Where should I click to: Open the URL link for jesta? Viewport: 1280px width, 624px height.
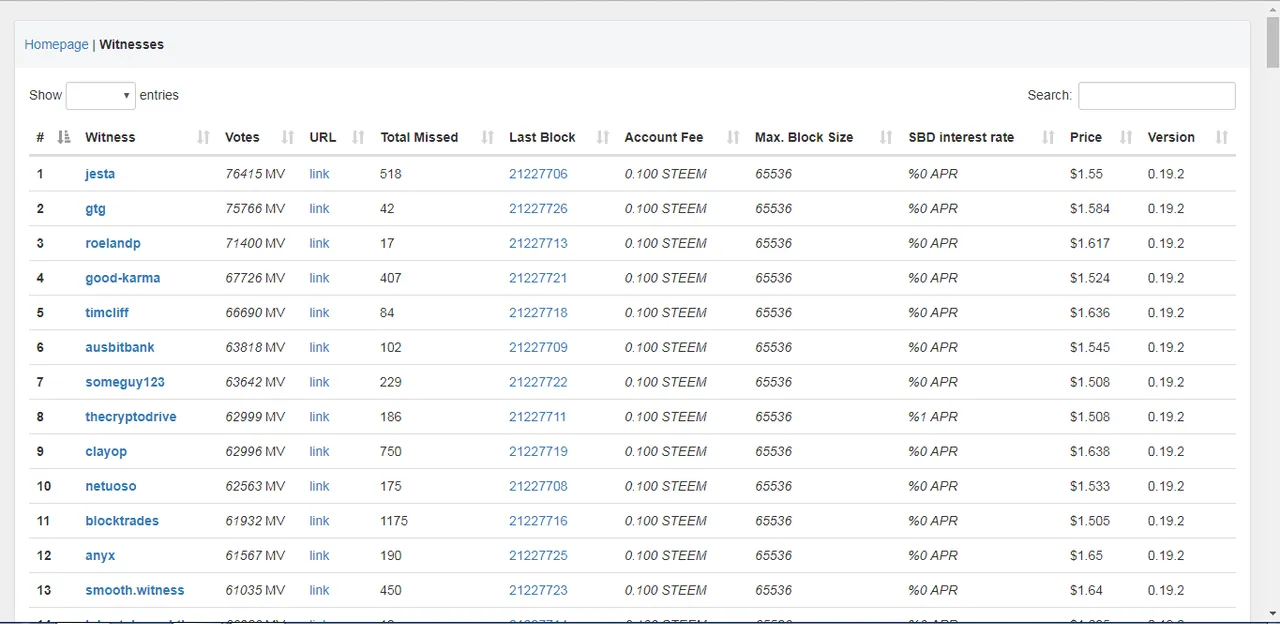(319, 174)
